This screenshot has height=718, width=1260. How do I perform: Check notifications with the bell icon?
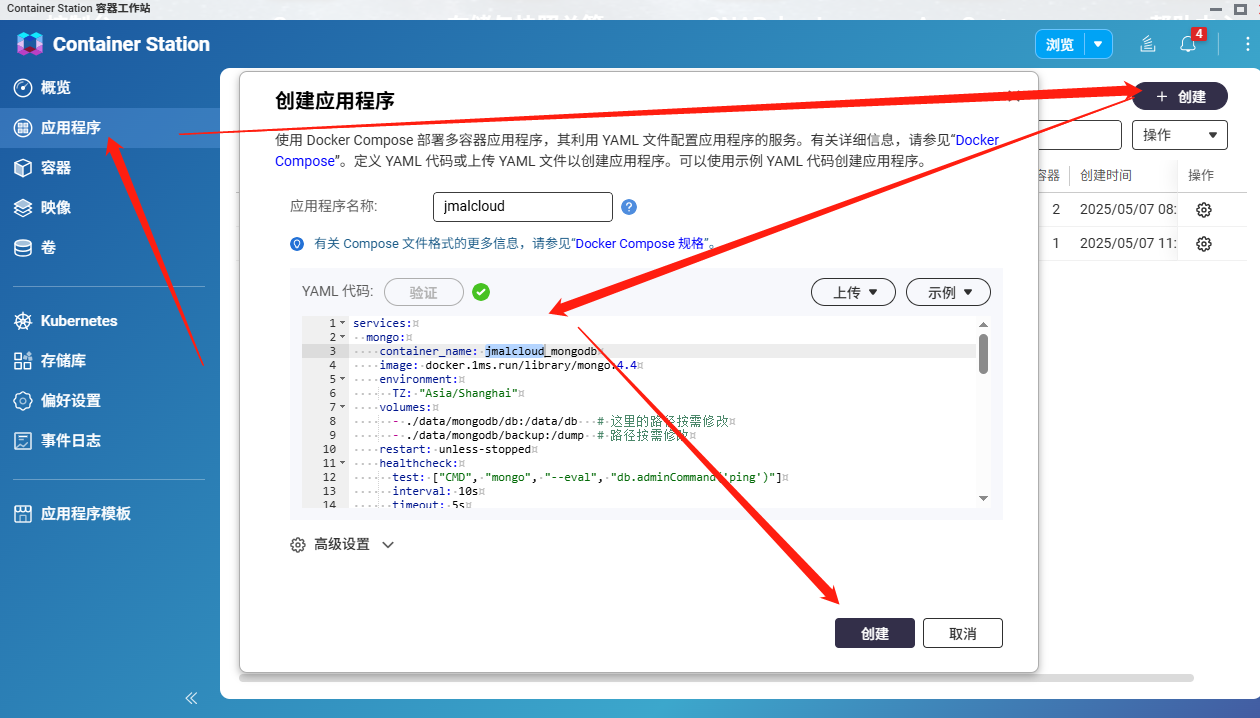pos(1188,44)
